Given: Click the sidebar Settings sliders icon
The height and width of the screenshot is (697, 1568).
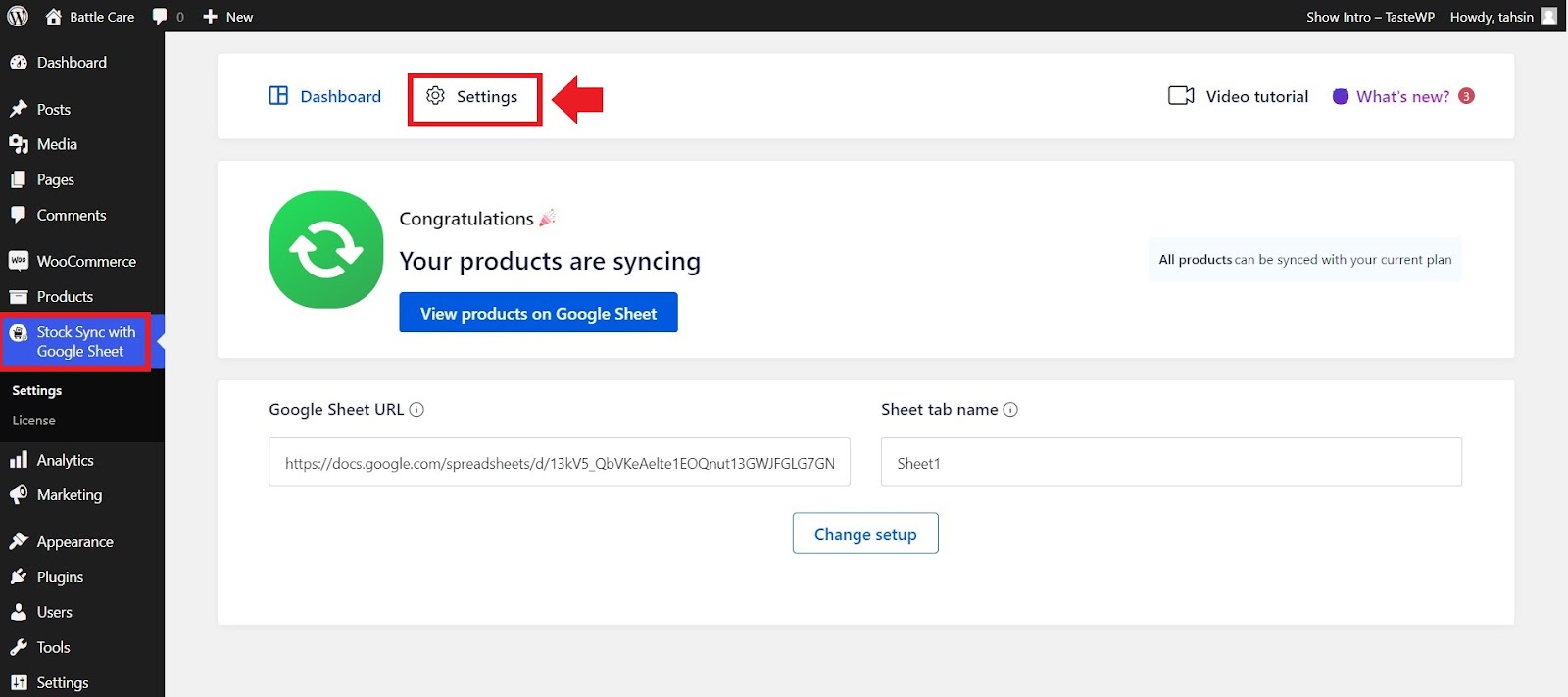Looking at the screenshot, I should (19, 682).
